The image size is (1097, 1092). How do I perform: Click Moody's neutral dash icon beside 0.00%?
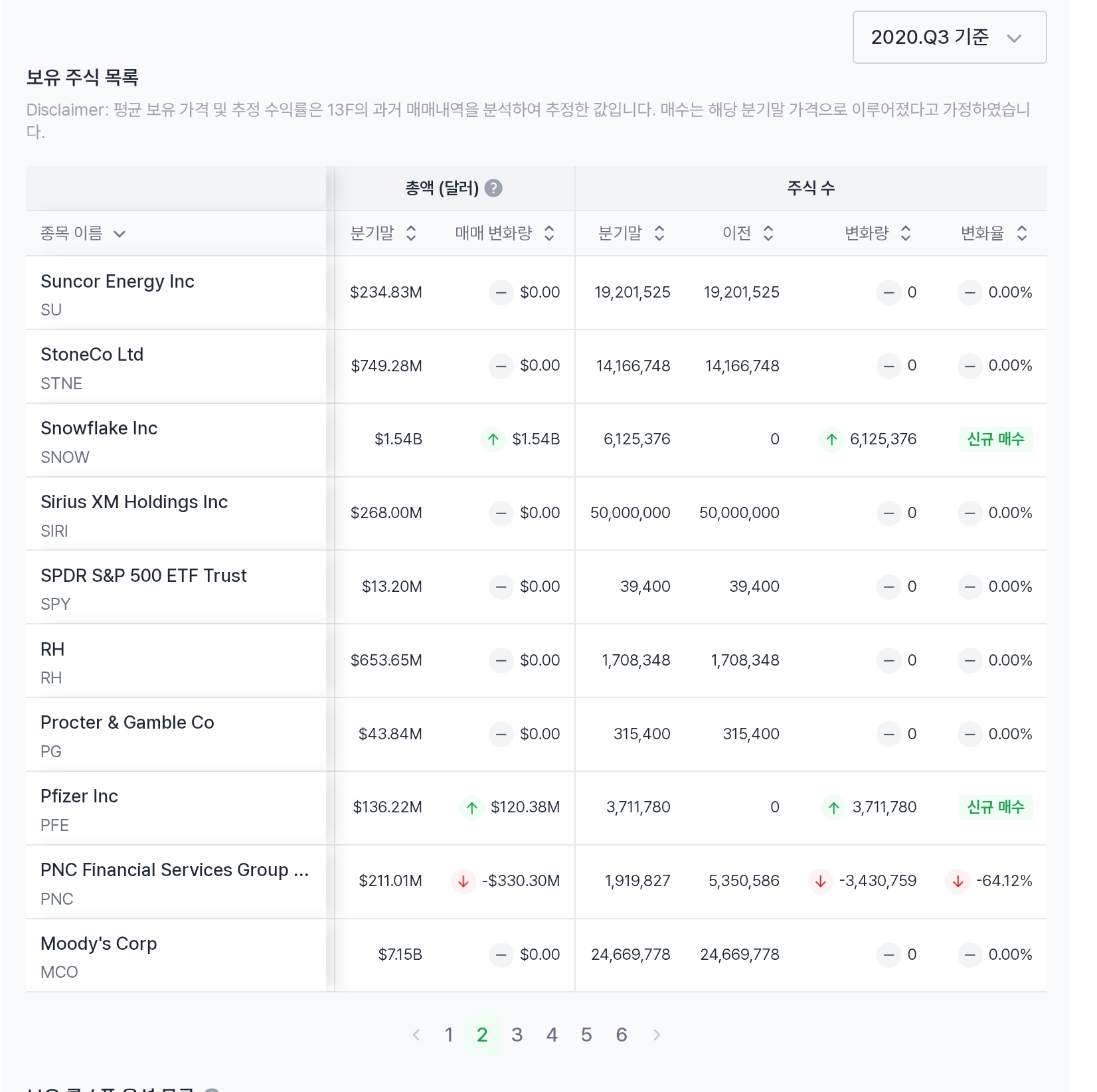(x=970, y=955)
